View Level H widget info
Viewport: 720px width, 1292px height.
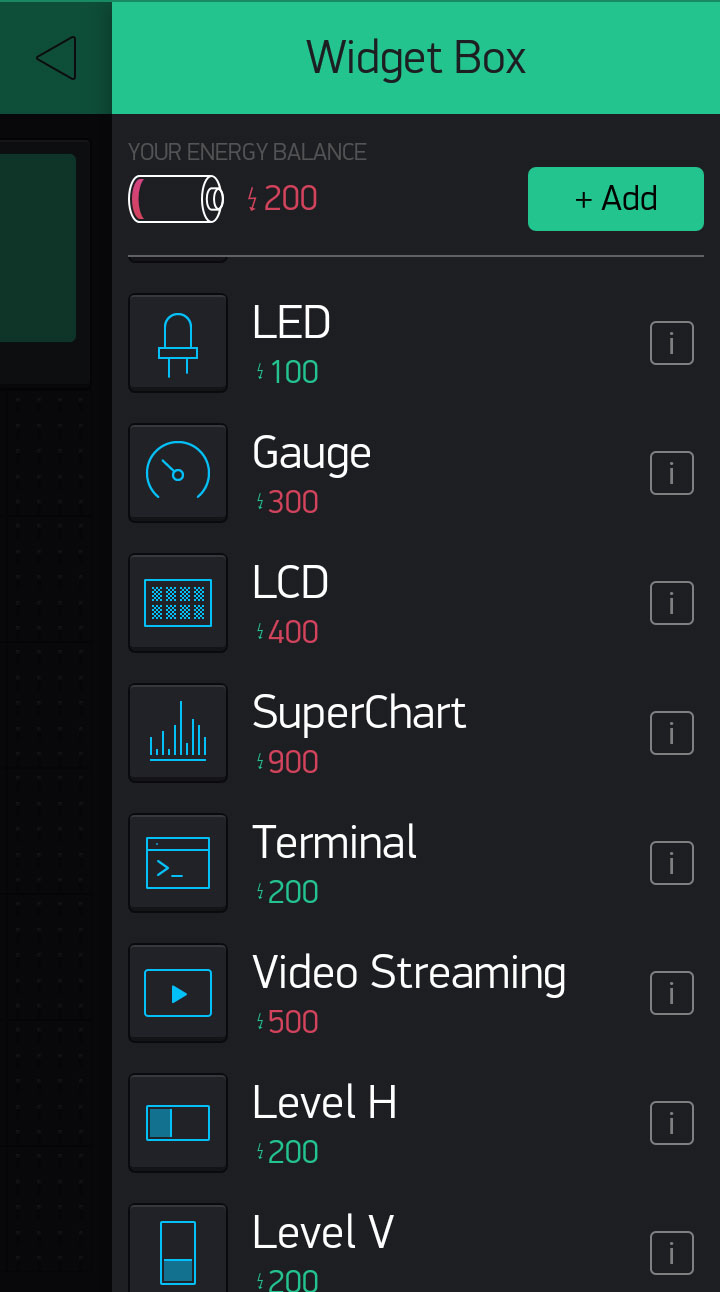[x=671, y=1123]
